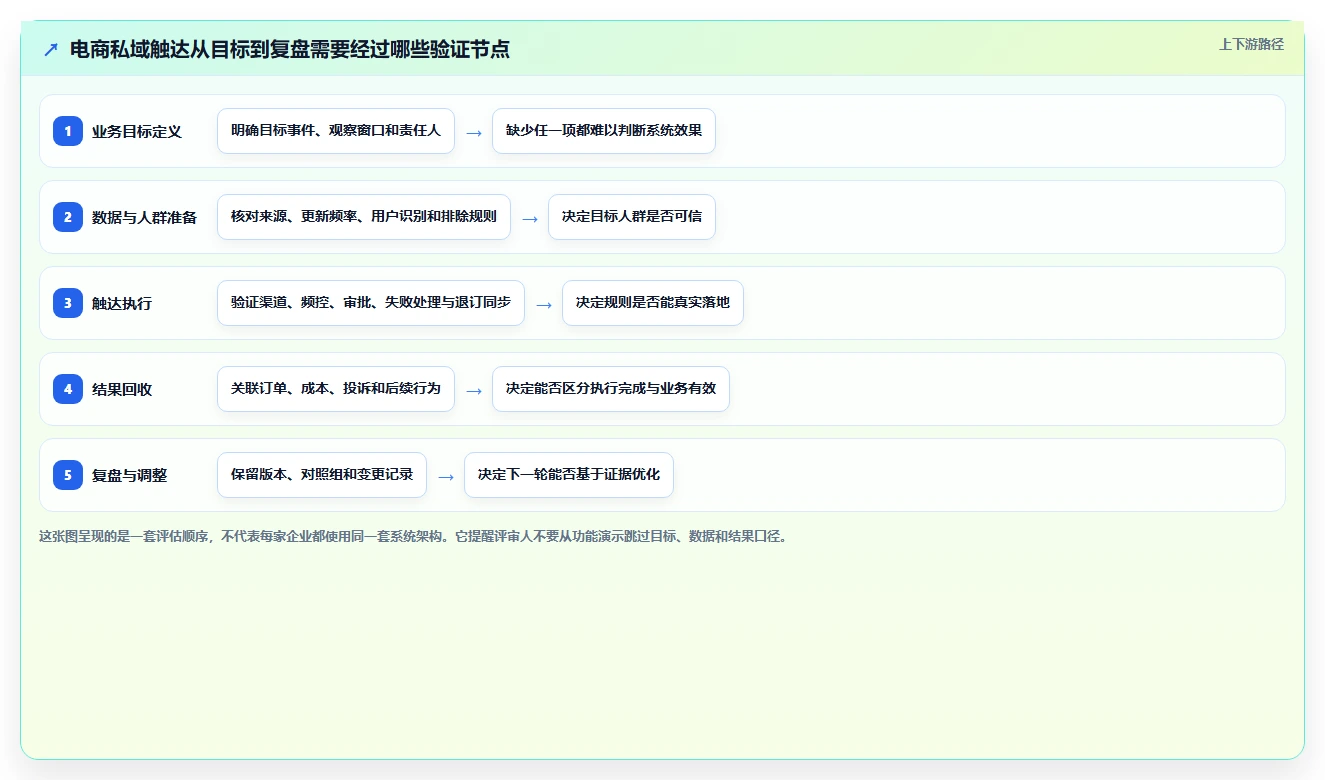This screenshot has width=1325, height=780.
Task: Click the 上下游路径 label in header
Action: tap(1251, 45)
